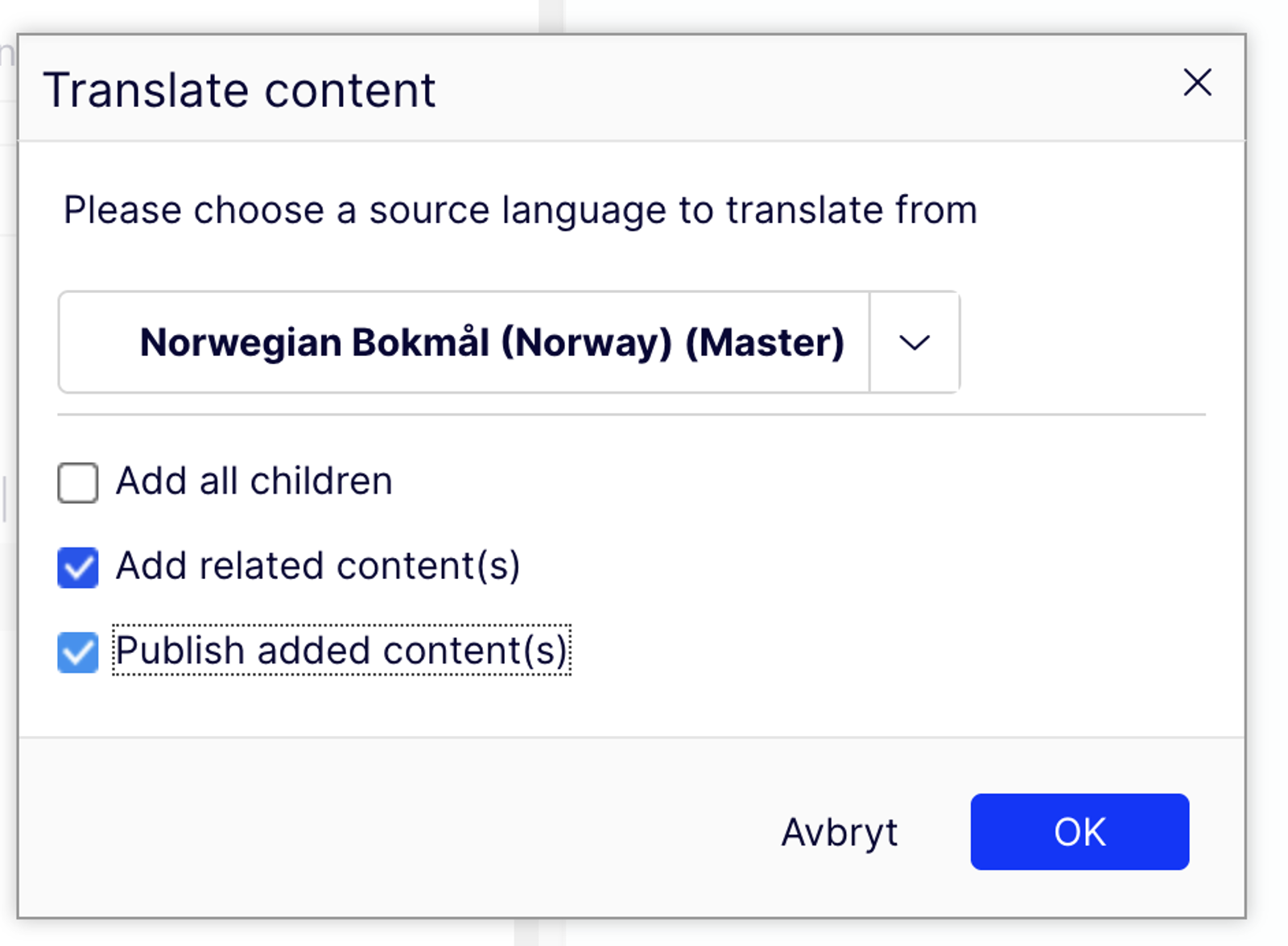Expand the source language dropdown arrow

[914, 343]
